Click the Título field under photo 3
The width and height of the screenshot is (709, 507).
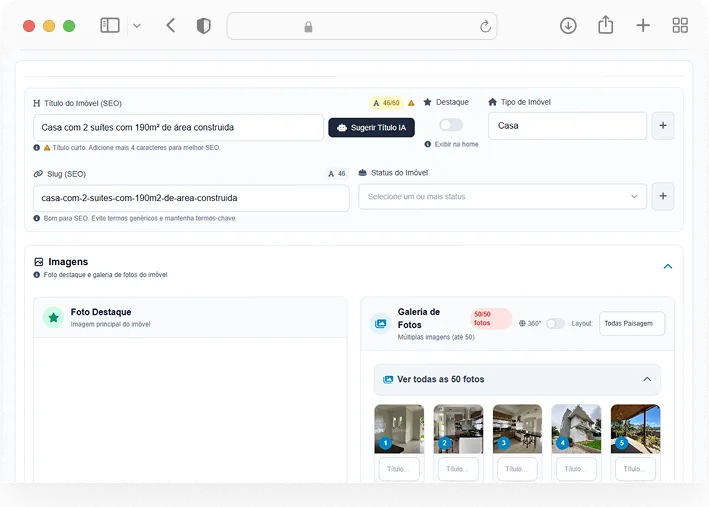(517, 469)
